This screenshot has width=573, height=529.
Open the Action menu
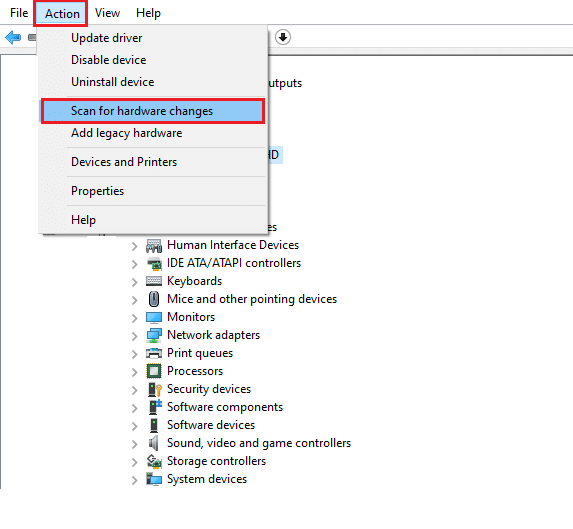62,14
